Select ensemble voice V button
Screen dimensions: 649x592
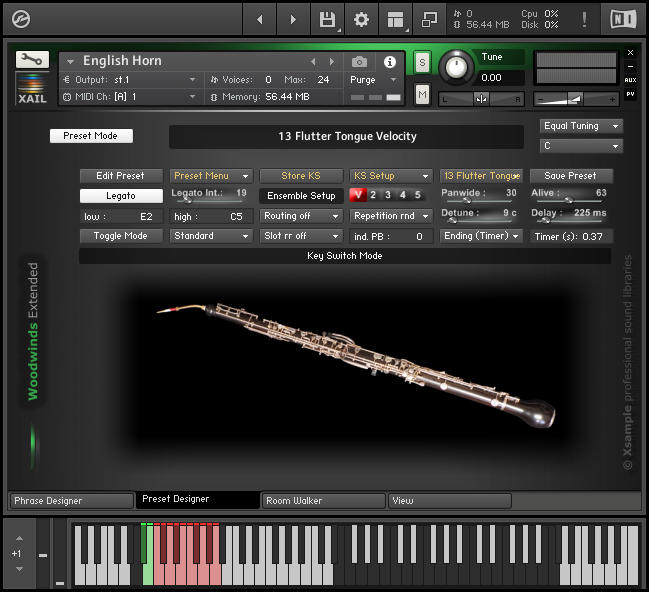click(358, 195)
